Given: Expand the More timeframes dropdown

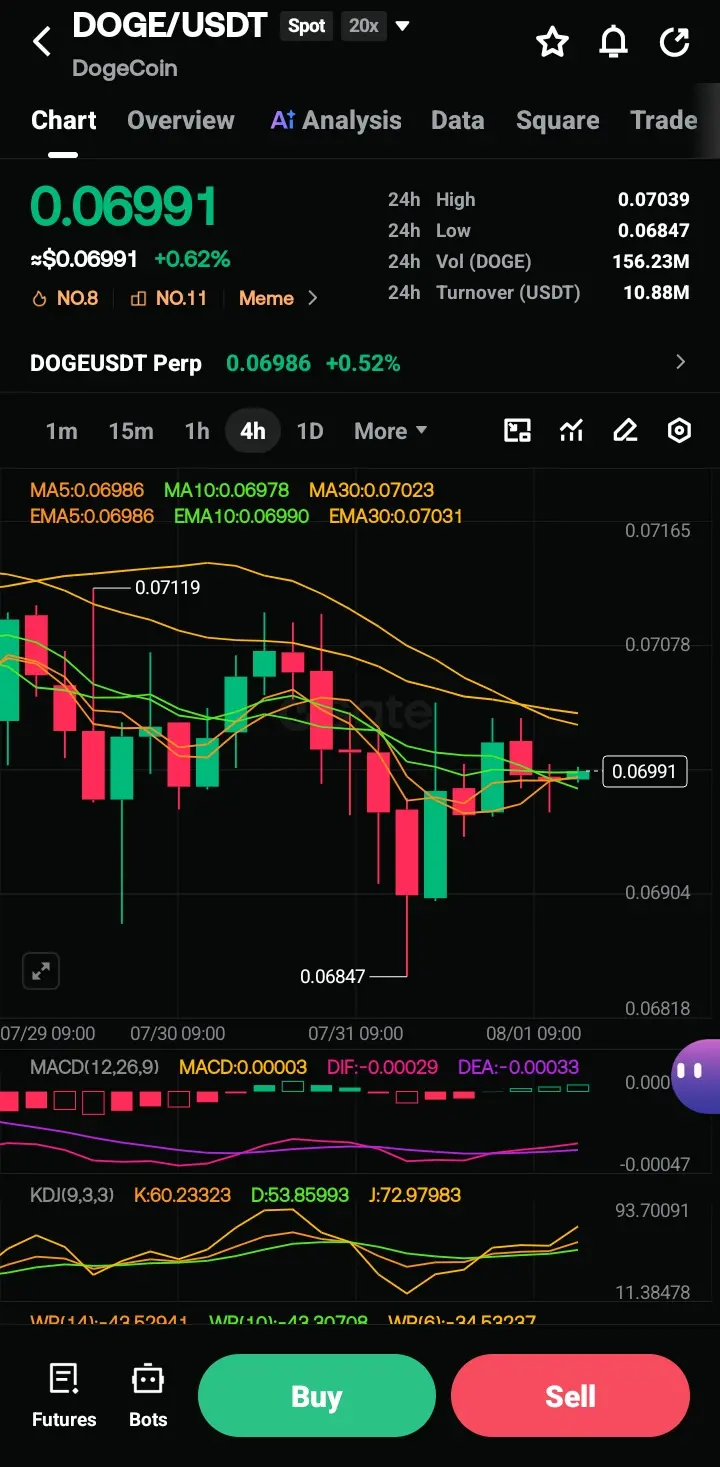Looking at the screenshot, I should [x=391, y=431].
